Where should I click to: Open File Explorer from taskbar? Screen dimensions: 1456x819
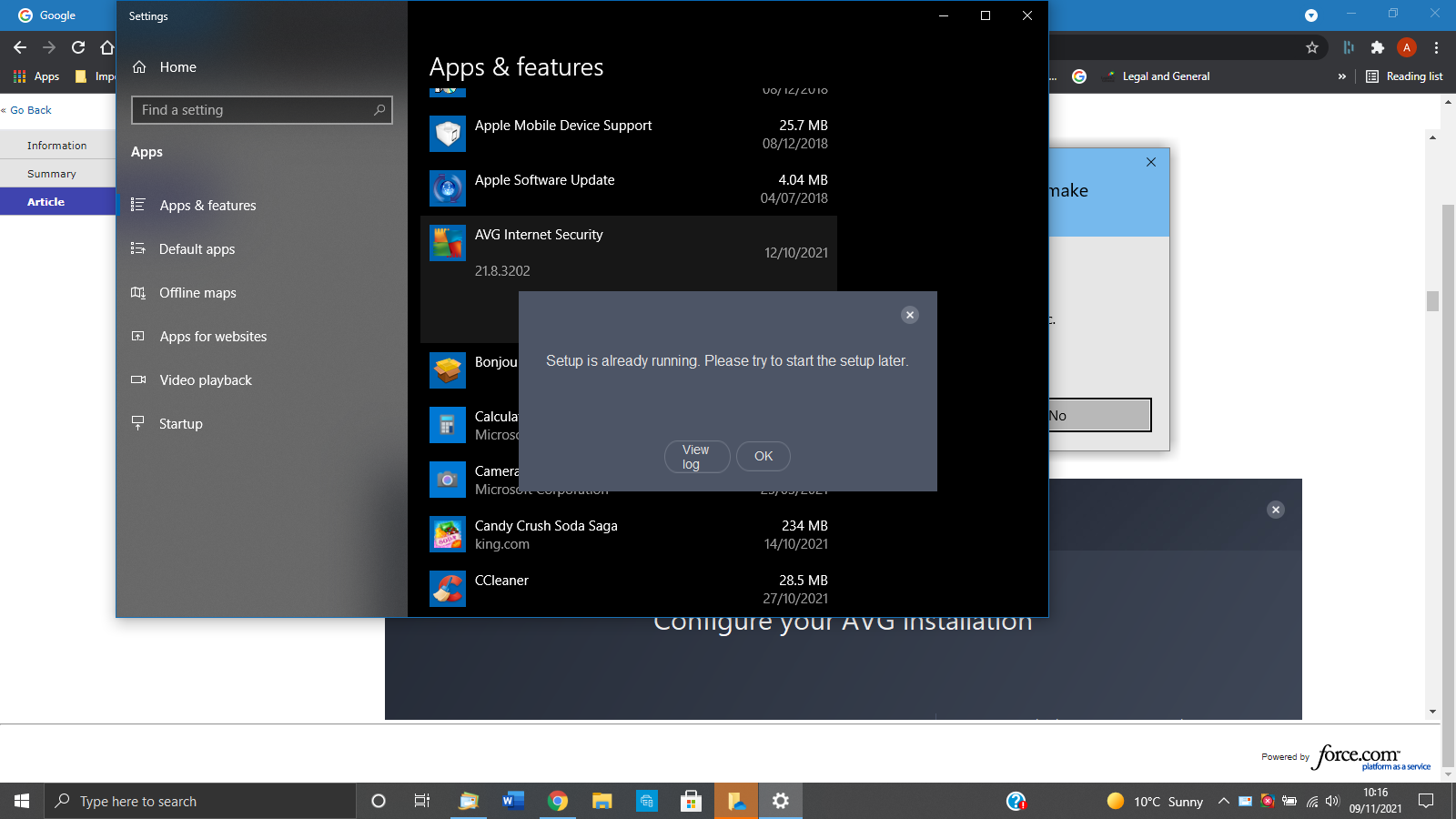[602, 801]
